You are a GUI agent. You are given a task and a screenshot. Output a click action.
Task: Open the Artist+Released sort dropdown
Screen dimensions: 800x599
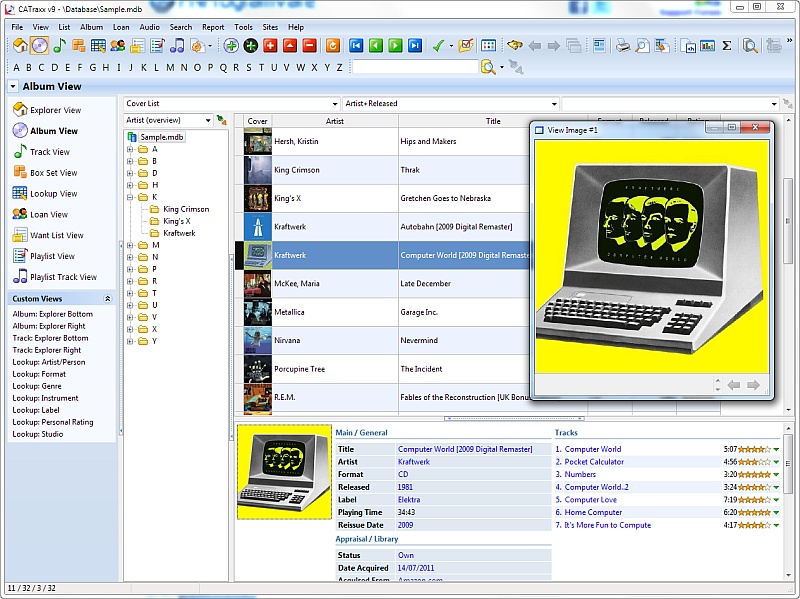coord(554,104)
